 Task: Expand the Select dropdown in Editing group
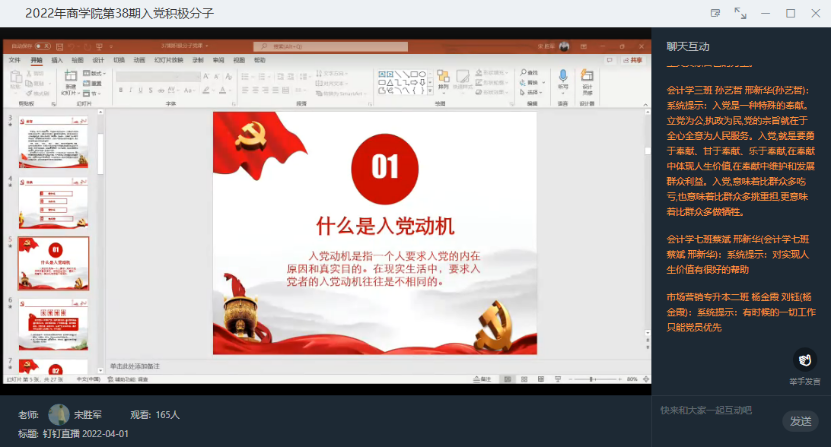click(532, 91)
